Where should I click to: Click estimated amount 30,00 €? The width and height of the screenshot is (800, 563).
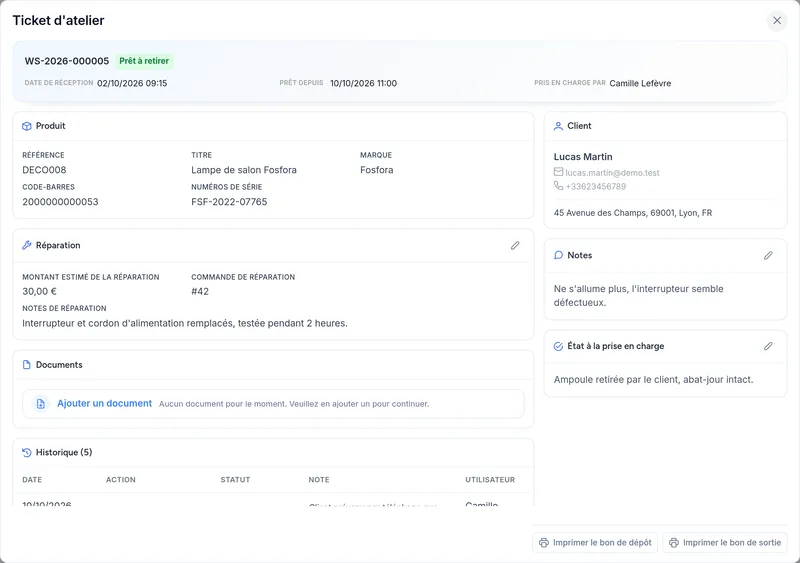tap(39, 291)
